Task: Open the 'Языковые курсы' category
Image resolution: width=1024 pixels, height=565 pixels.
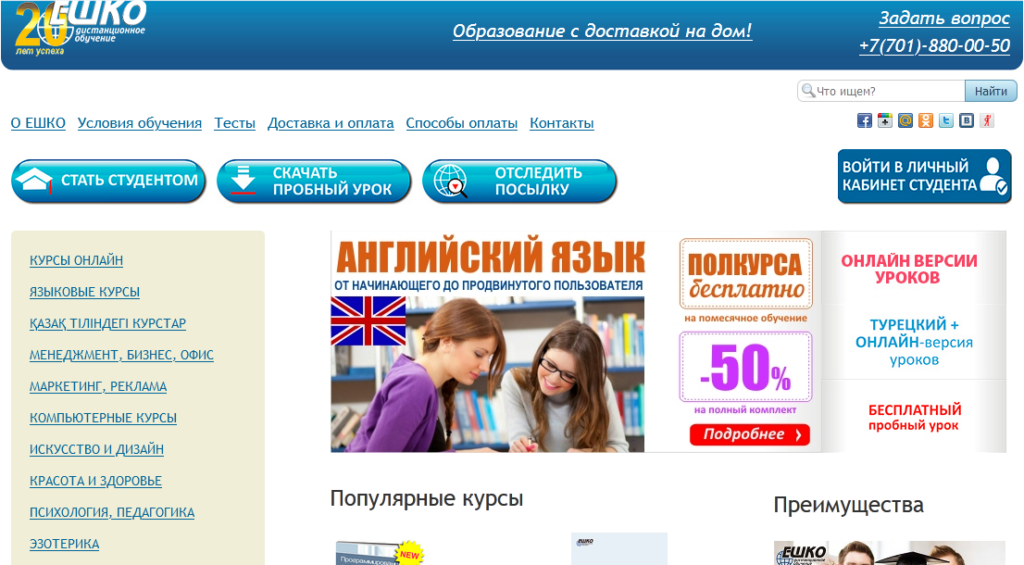Action: click(84, 291)
